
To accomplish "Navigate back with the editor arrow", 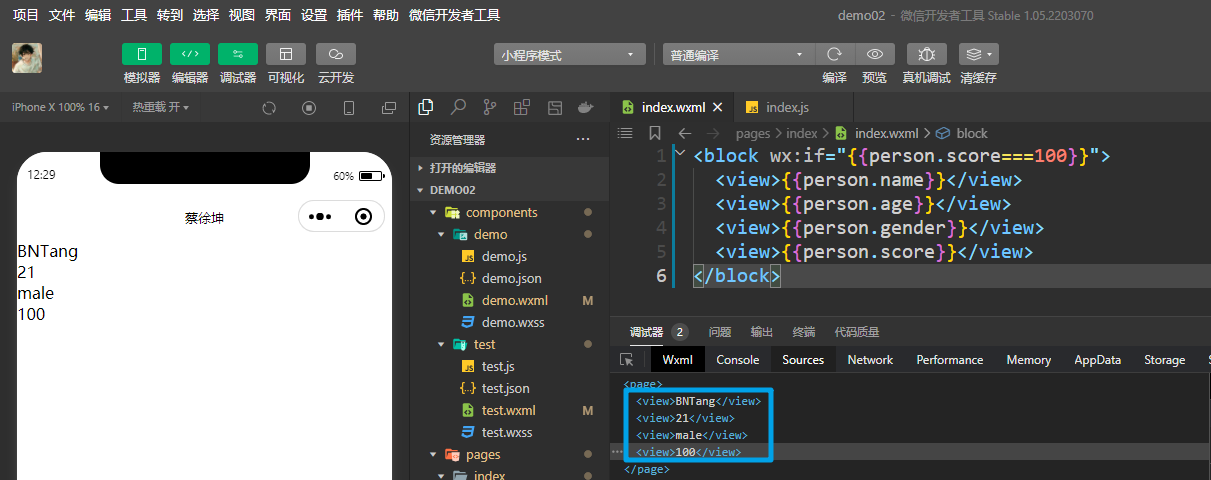I will tap(685, 132).
